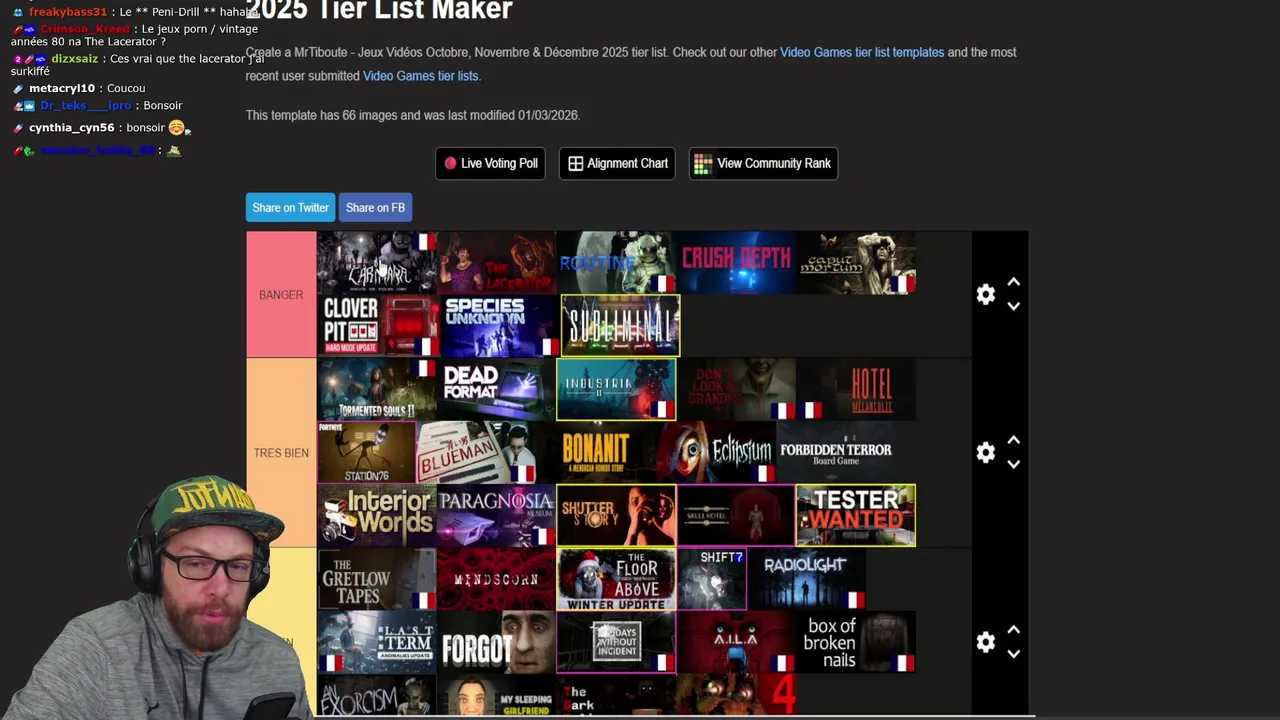This screenshot has height=720, width=1280.
Task: Select the Clover Pit thumbnail
Action: (x=376, y=326)
